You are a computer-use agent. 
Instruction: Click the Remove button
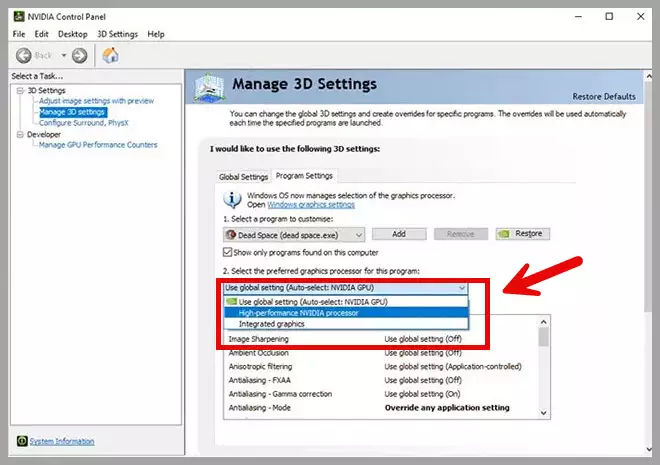coord(460,234)
